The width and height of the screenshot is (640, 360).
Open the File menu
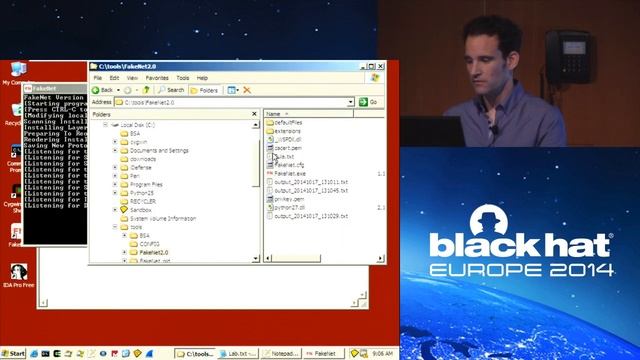pos(98,78)
